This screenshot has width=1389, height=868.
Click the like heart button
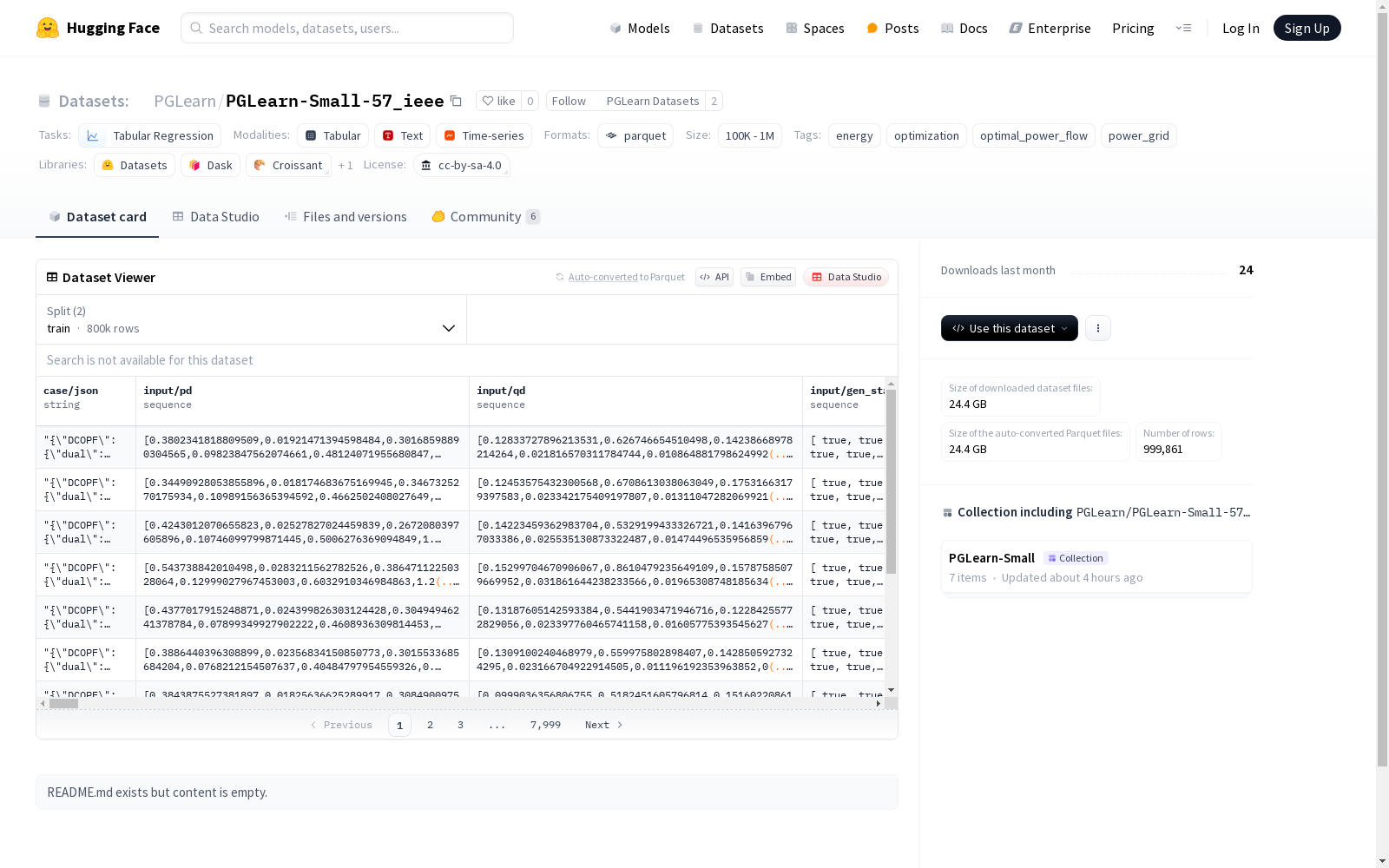click(499, 101)
